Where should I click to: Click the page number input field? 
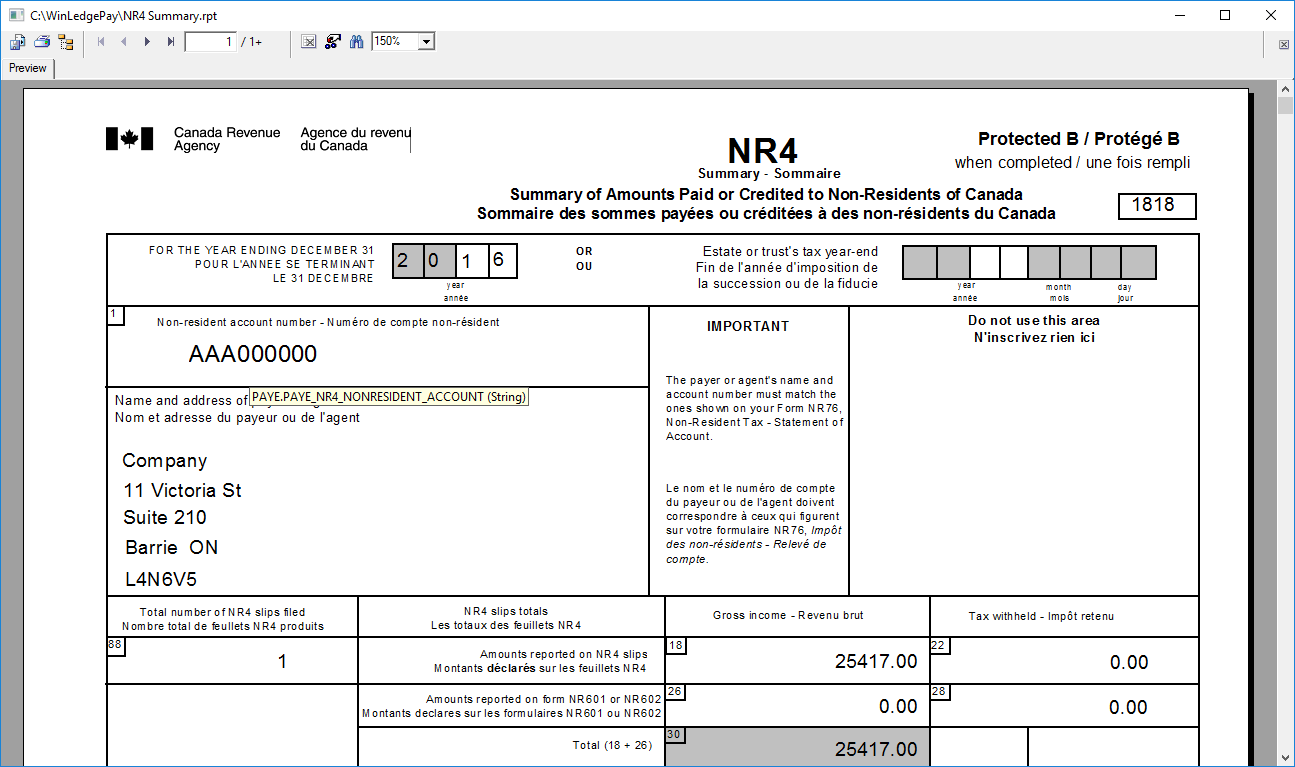210,42
